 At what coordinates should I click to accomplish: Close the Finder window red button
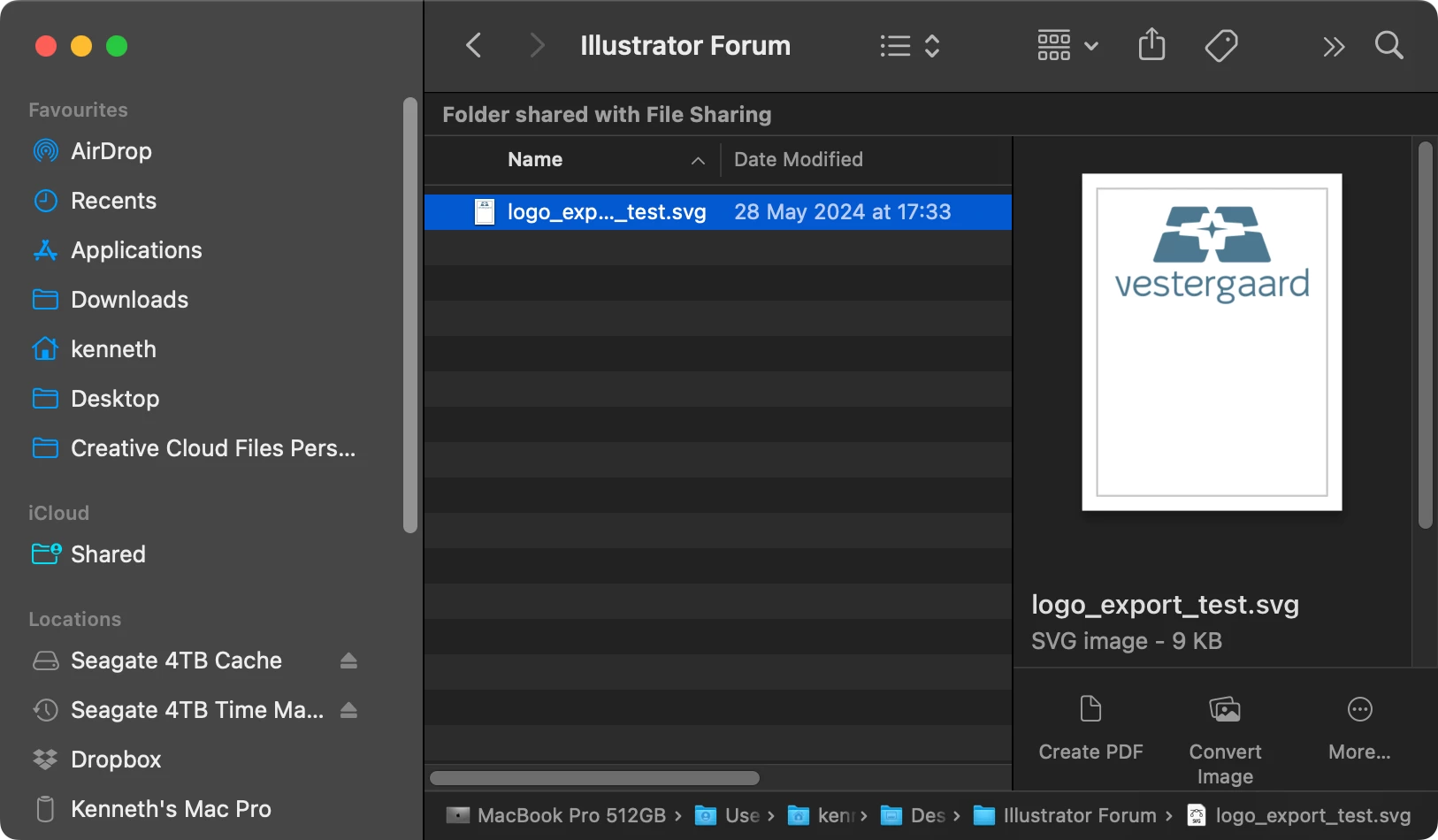(46, 46)
